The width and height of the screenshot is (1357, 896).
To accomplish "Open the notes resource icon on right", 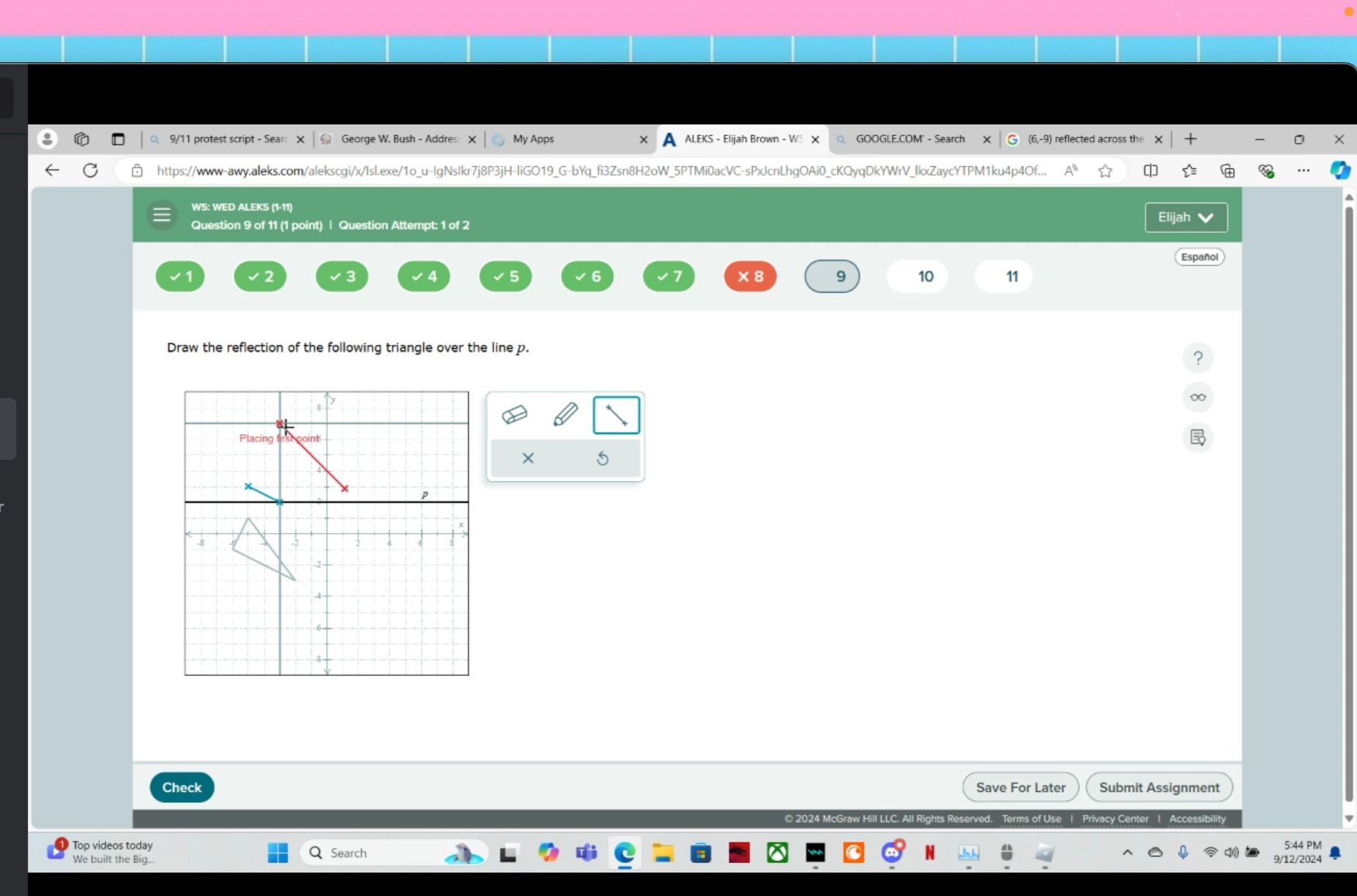I will (x=1198, y=438).
